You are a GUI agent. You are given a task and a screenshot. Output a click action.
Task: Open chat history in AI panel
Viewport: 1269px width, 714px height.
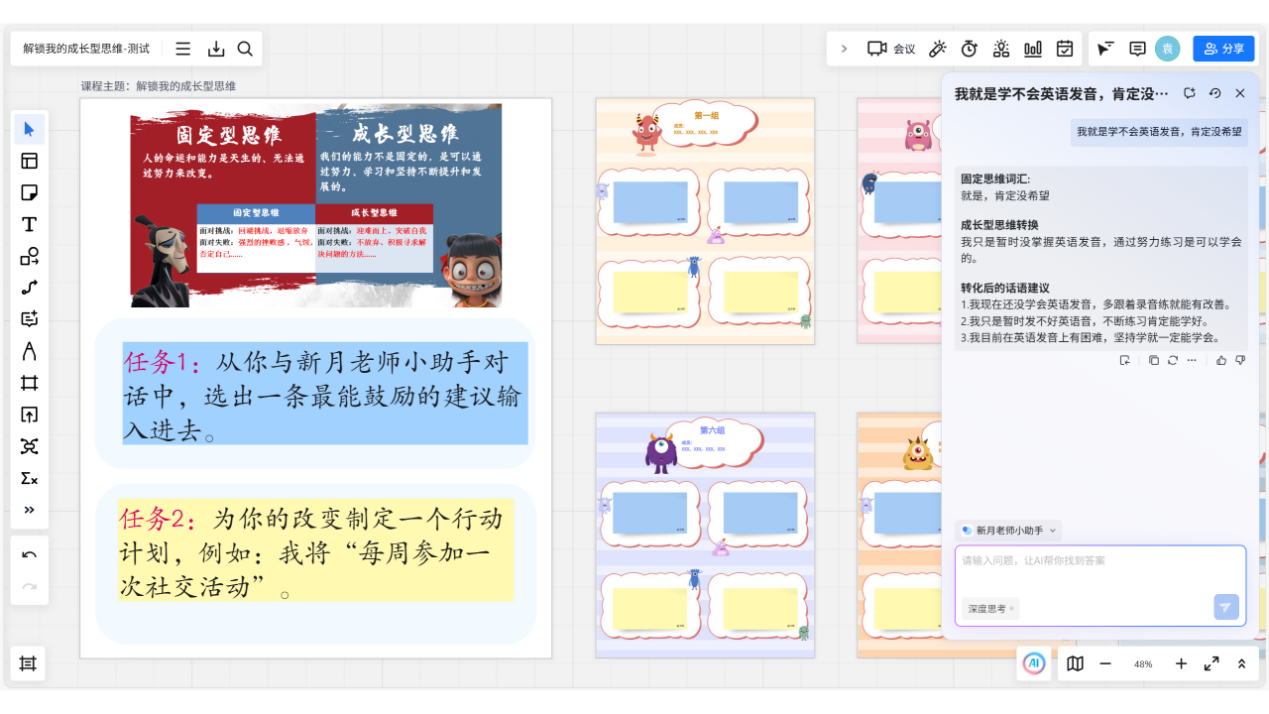click(x=1215, y=93)
